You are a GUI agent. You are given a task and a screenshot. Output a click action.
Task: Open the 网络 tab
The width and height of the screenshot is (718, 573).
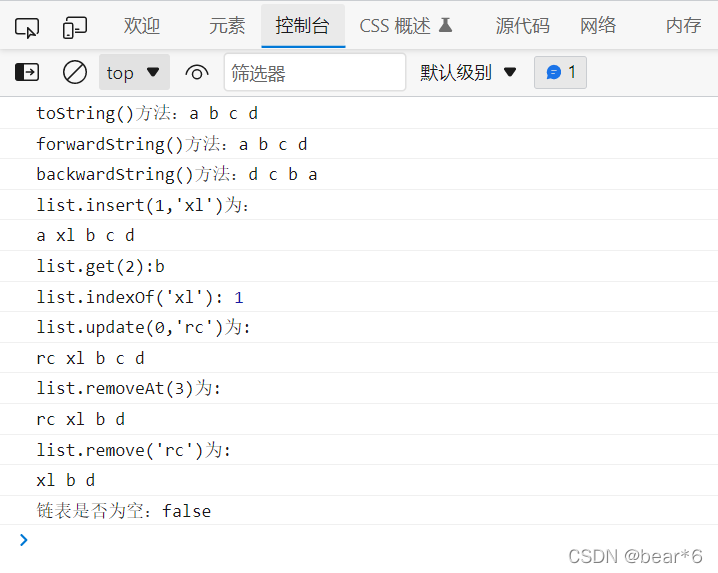pyautogui.click(x=598, y=26)
